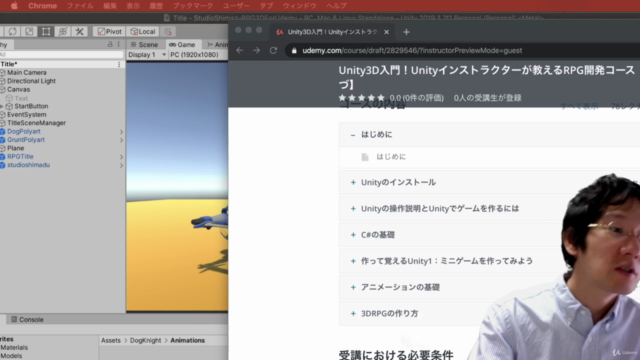
Task: Click Assets in project breadcrumb
Action: pos(111,340)
